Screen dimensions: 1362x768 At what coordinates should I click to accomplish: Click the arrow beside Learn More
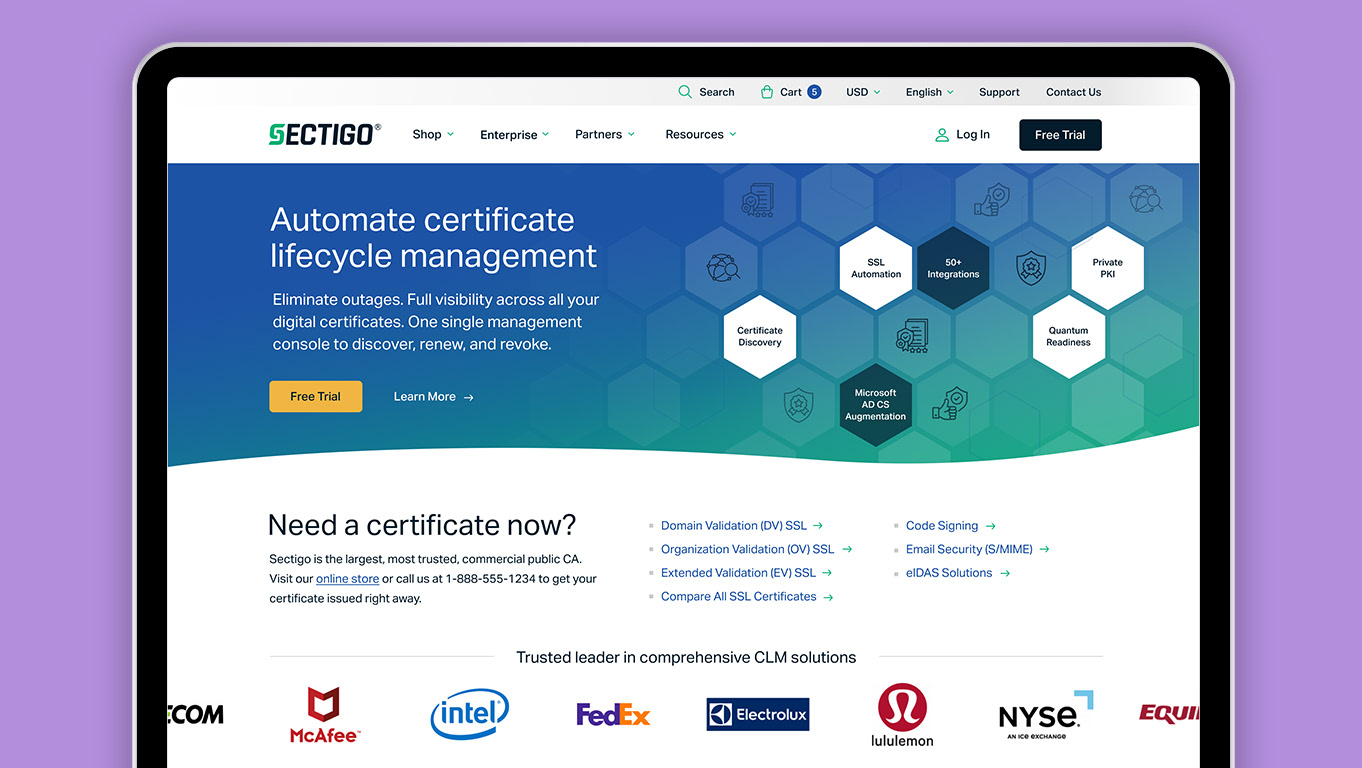[x=469, y=397]
